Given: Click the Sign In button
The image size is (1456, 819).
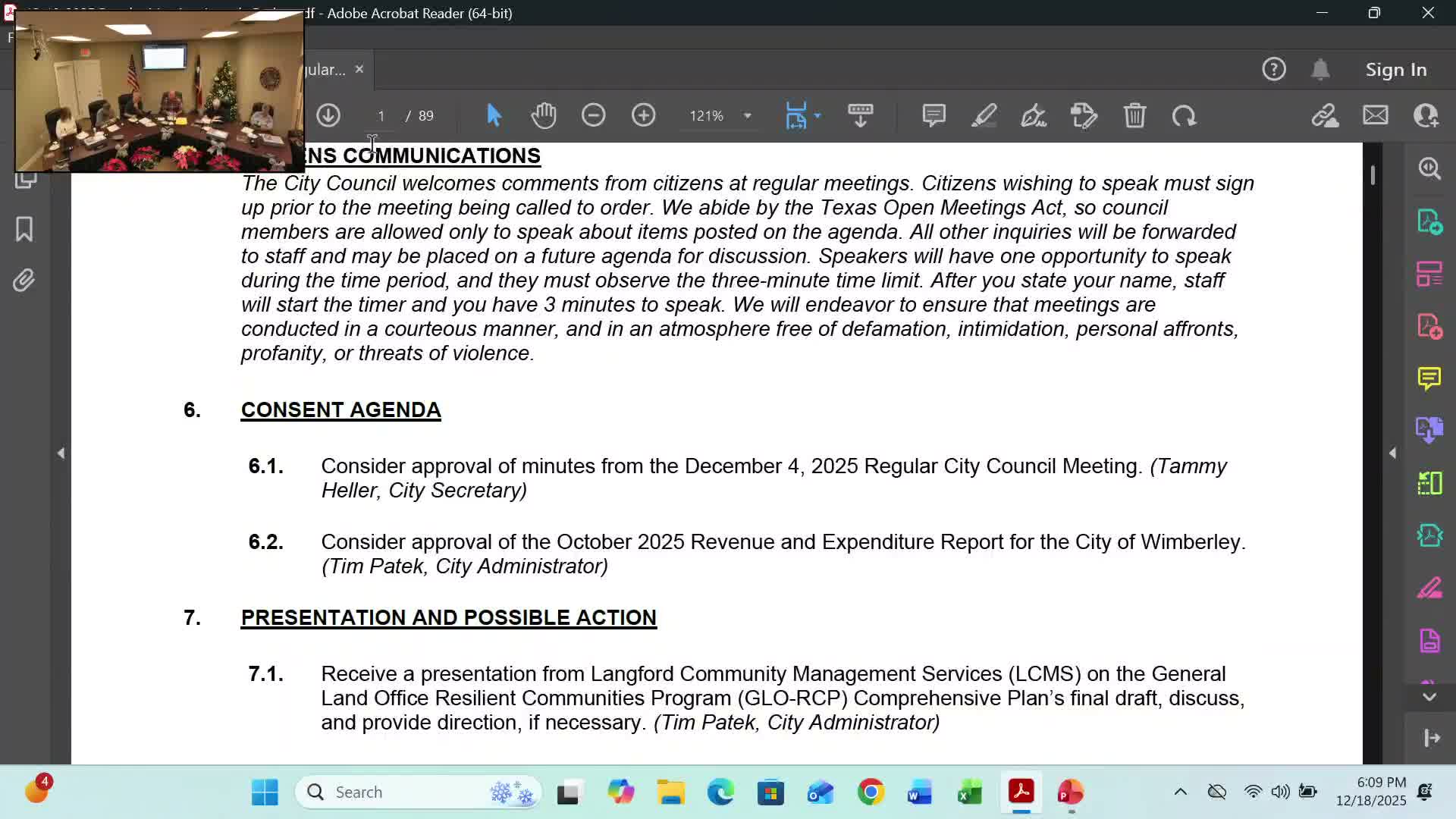Looking at the screenshot, I should 1395,70.
